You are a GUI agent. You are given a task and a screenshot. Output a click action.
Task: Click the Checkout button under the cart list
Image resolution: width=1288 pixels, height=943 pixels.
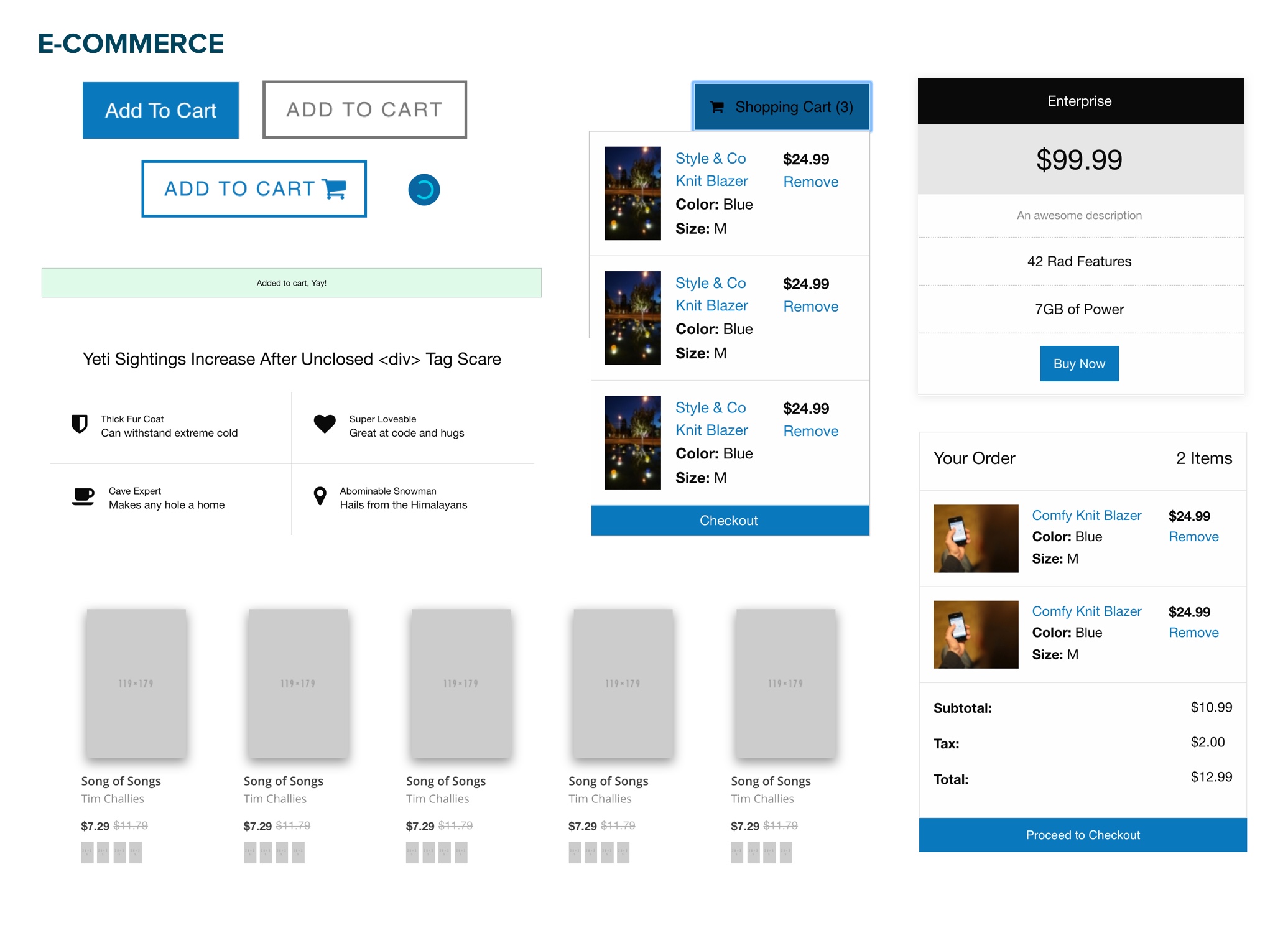tap(730, 521)
